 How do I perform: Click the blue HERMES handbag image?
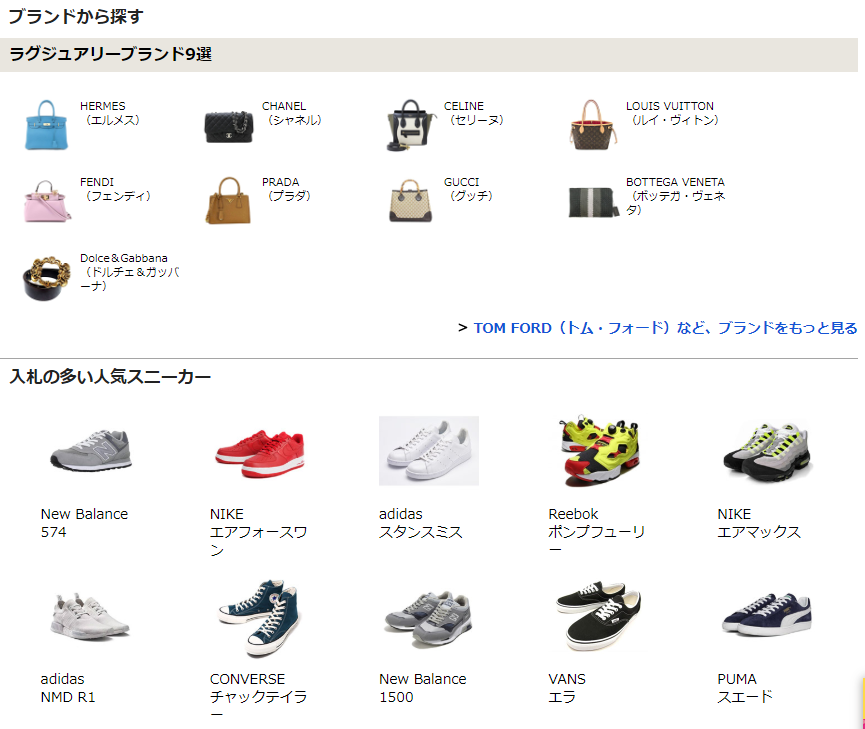tap(46, 125)
